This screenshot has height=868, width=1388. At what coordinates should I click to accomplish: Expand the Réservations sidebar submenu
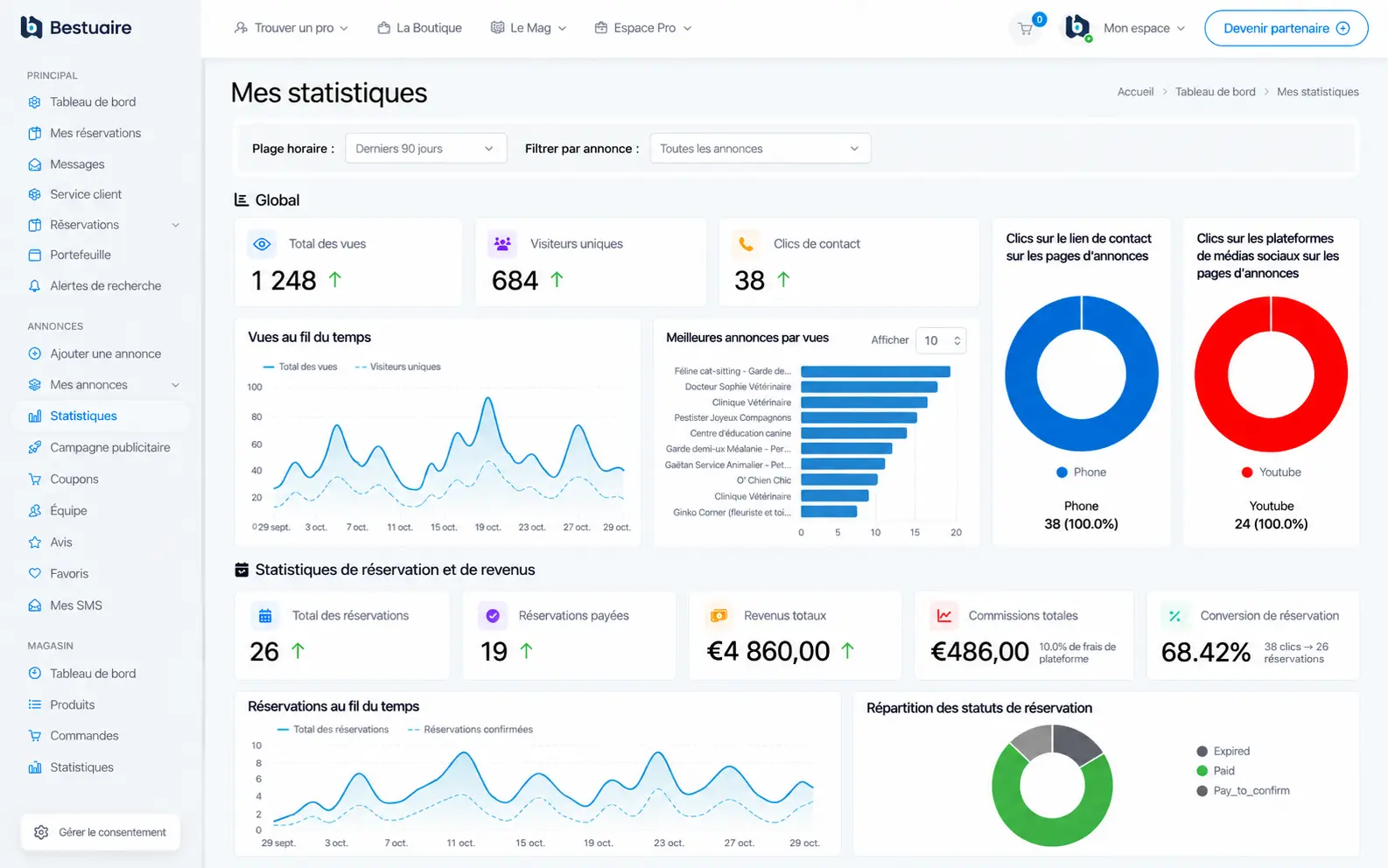click(176, 225)
